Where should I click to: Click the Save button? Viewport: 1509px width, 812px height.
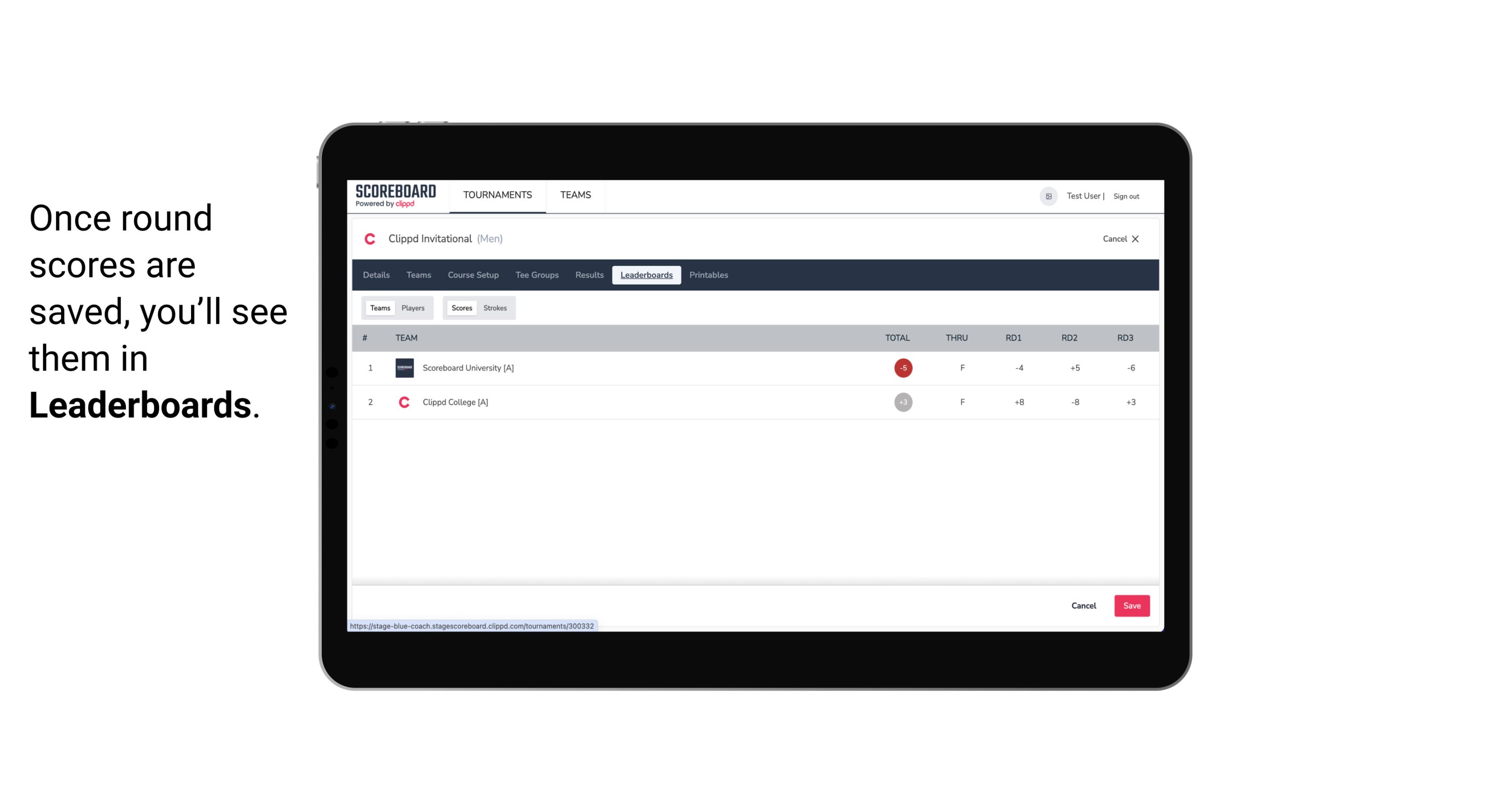coord(1131,605)
